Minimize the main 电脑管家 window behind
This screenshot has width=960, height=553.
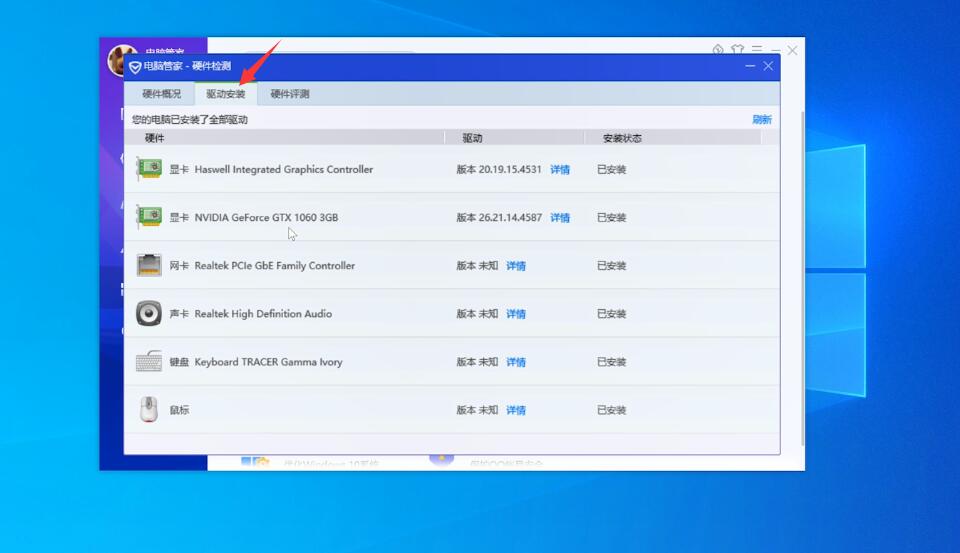775,50
